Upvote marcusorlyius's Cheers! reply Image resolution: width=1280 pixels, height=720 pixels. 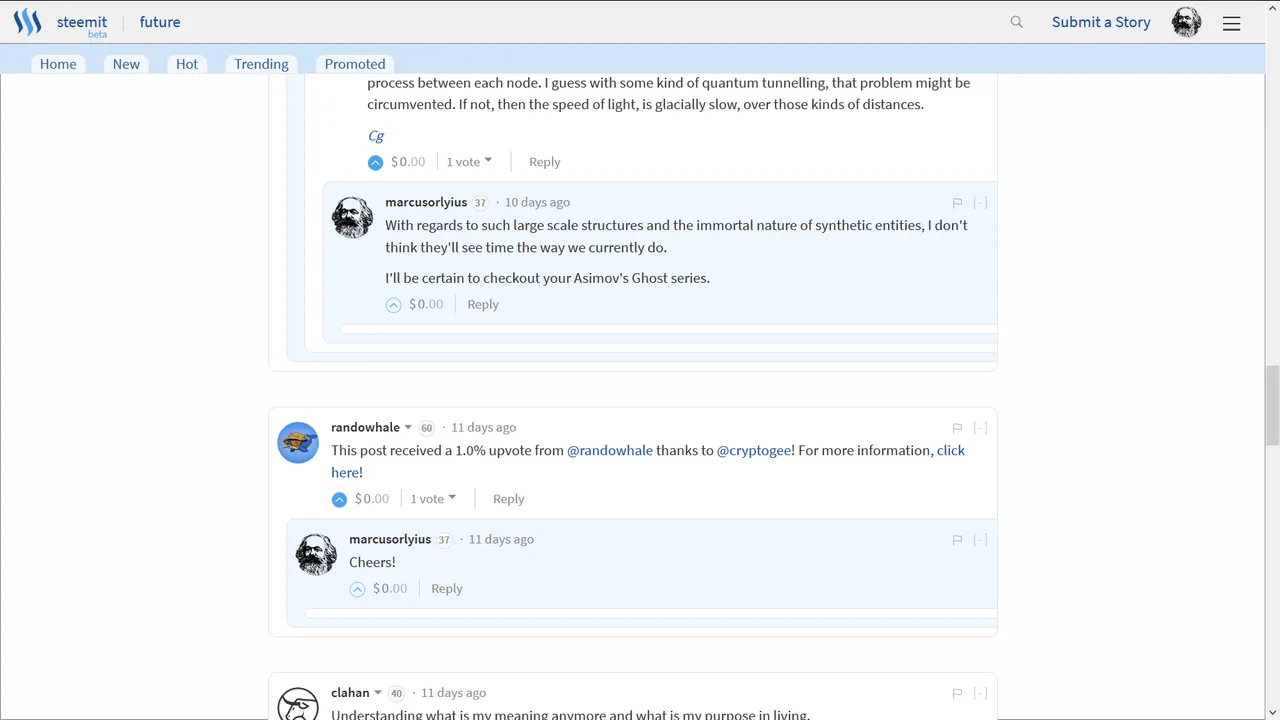pyautogui.click(x=358, y=589)
